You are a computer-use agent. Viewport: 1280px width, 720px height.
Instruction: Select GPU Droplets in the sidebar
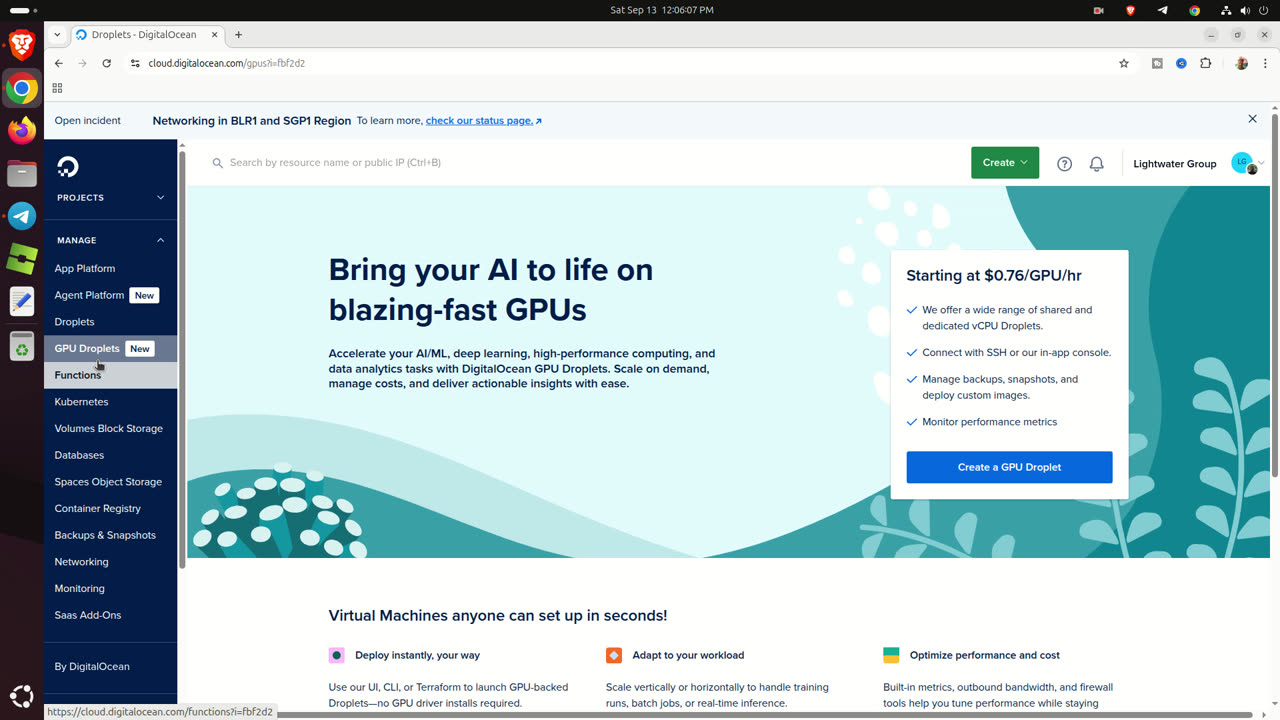[87, 349]
